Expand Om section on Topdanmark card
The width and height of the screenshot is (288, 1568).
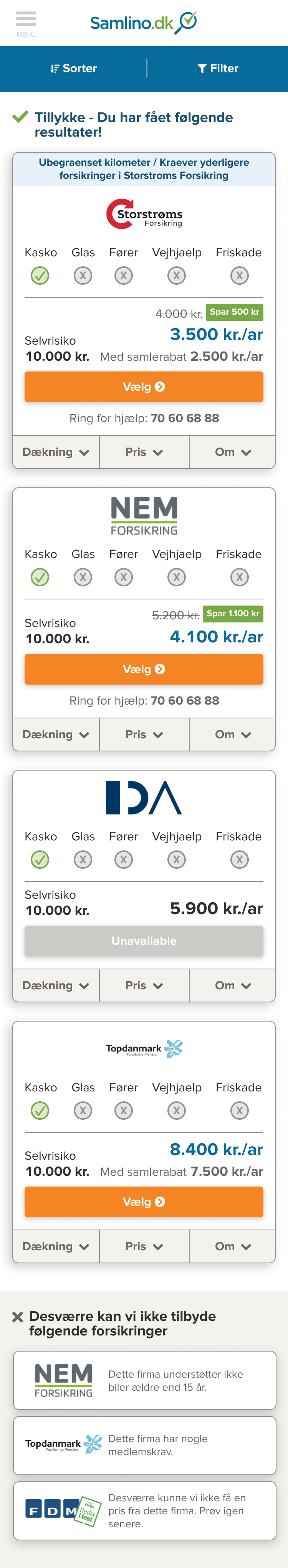pos(233,1246)
